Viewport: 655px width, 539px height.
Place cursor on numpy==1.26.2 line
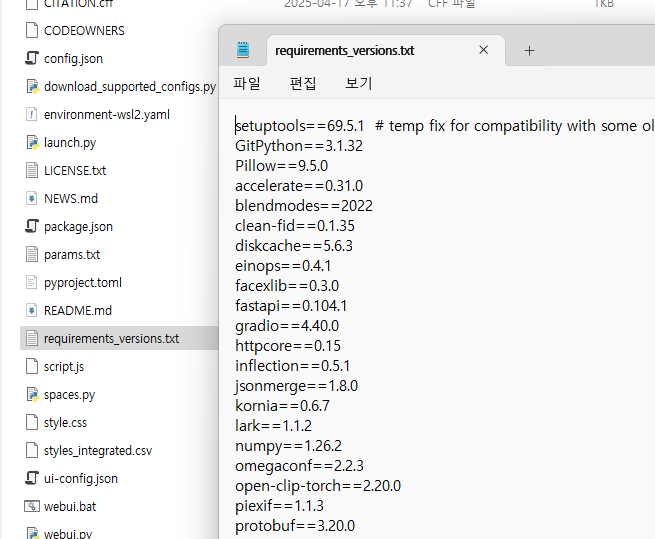[x=288, y=446]
